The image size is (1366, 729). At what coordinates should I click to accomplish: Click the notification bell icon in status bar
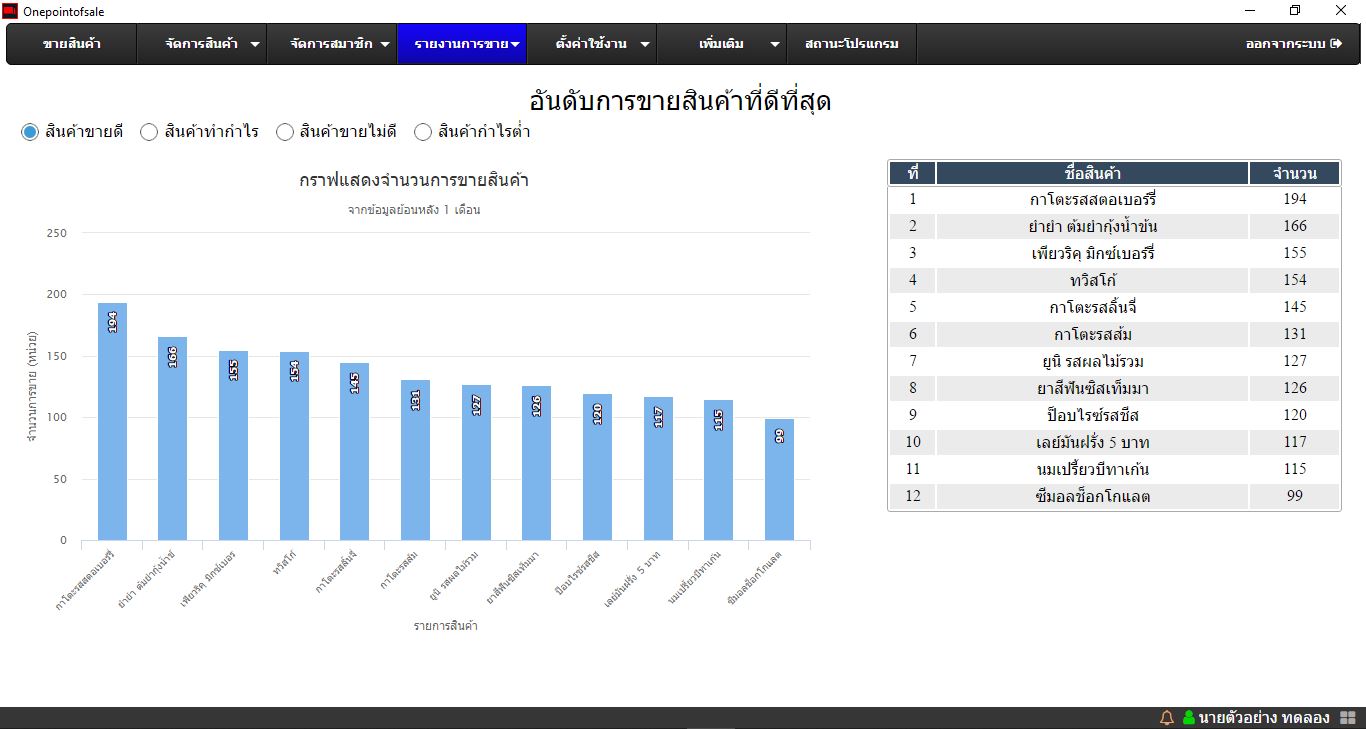click(x=1166, y=718)
